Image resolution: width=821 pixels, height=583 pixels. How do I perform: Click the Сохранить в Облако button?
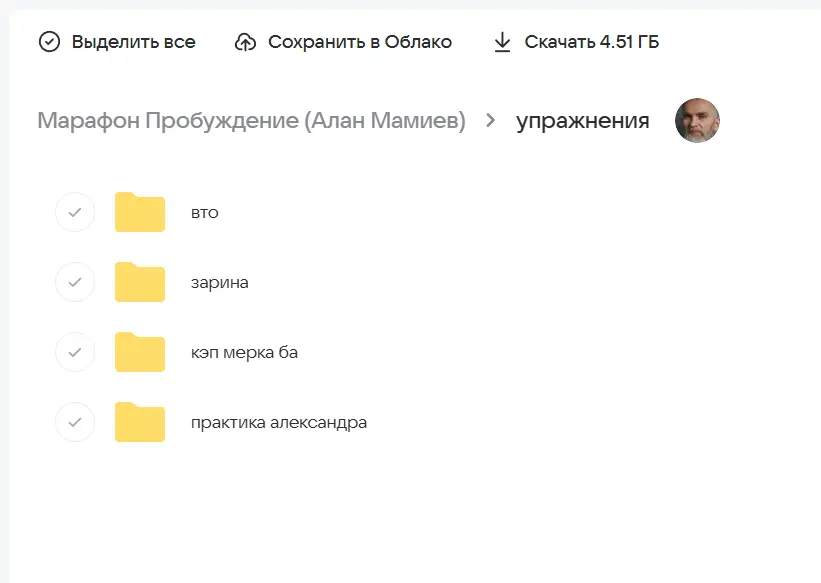pos(360,41)
